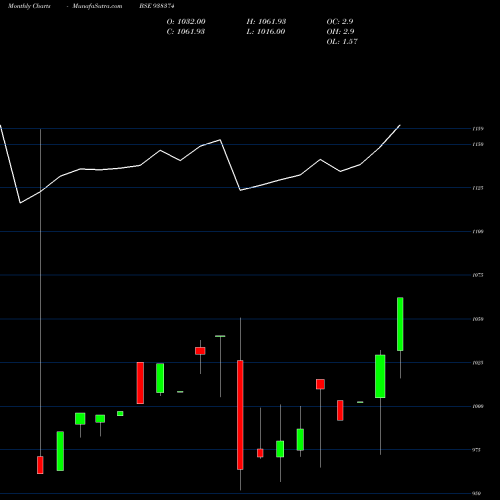Viewport: 500px width, 500px height.
Task: Select the high value "H: 1061.93"
Action: pos(266,22)
